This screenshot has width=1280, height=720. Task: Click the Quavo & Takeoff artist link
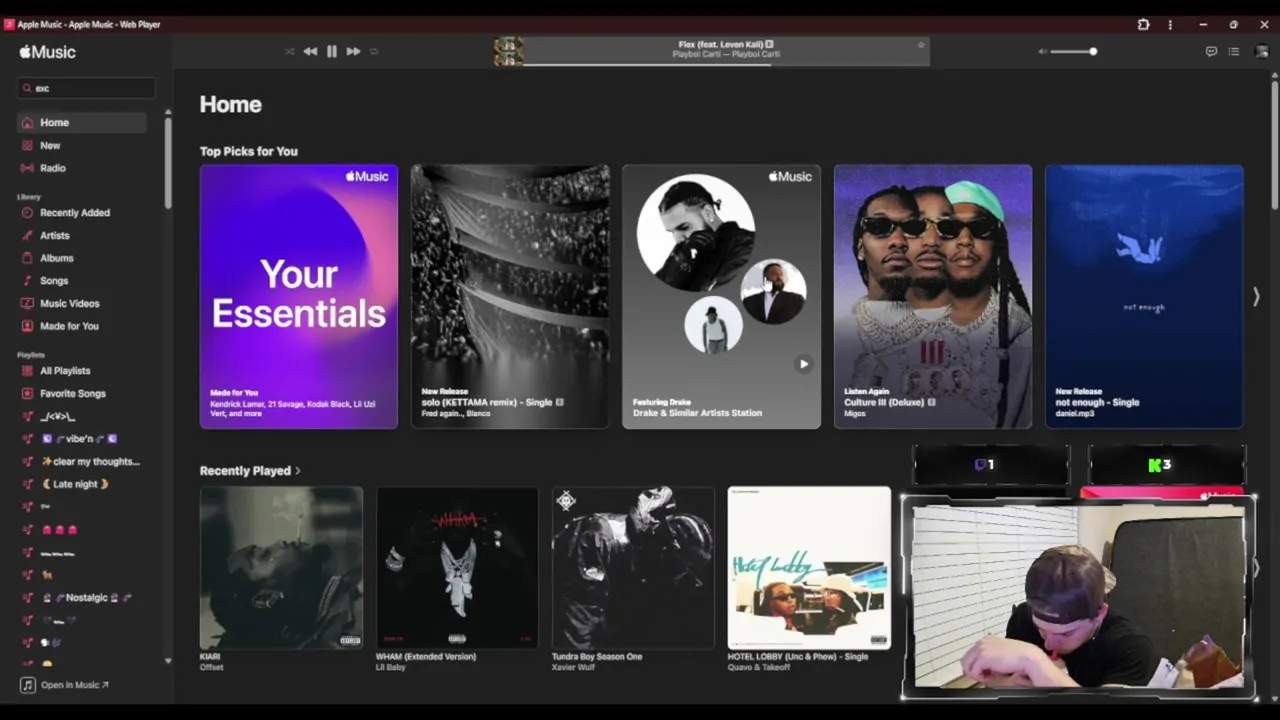coord(763,667)
